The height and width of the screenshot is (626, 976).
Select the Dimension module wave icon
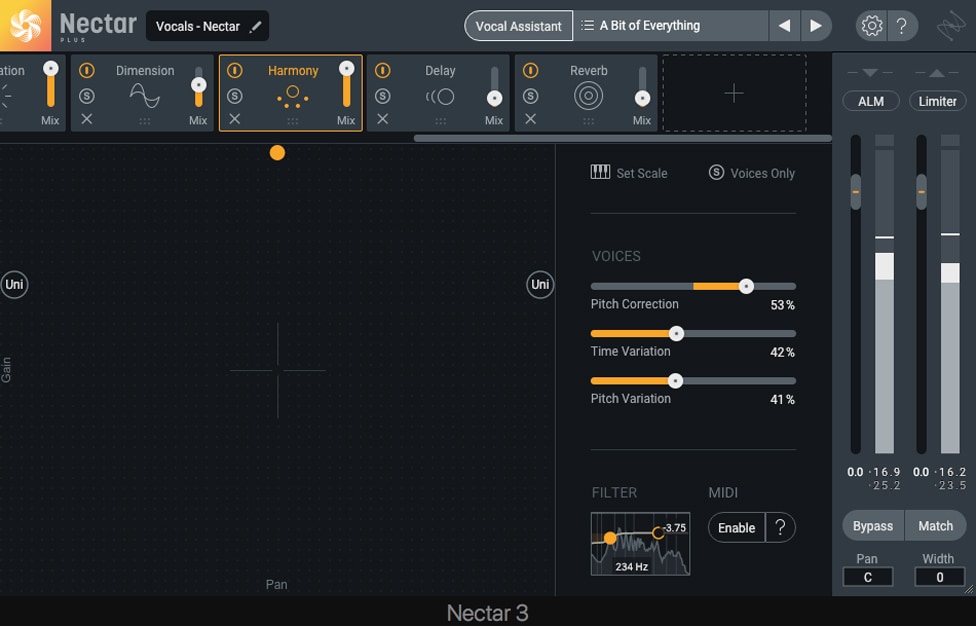[144, 96]
